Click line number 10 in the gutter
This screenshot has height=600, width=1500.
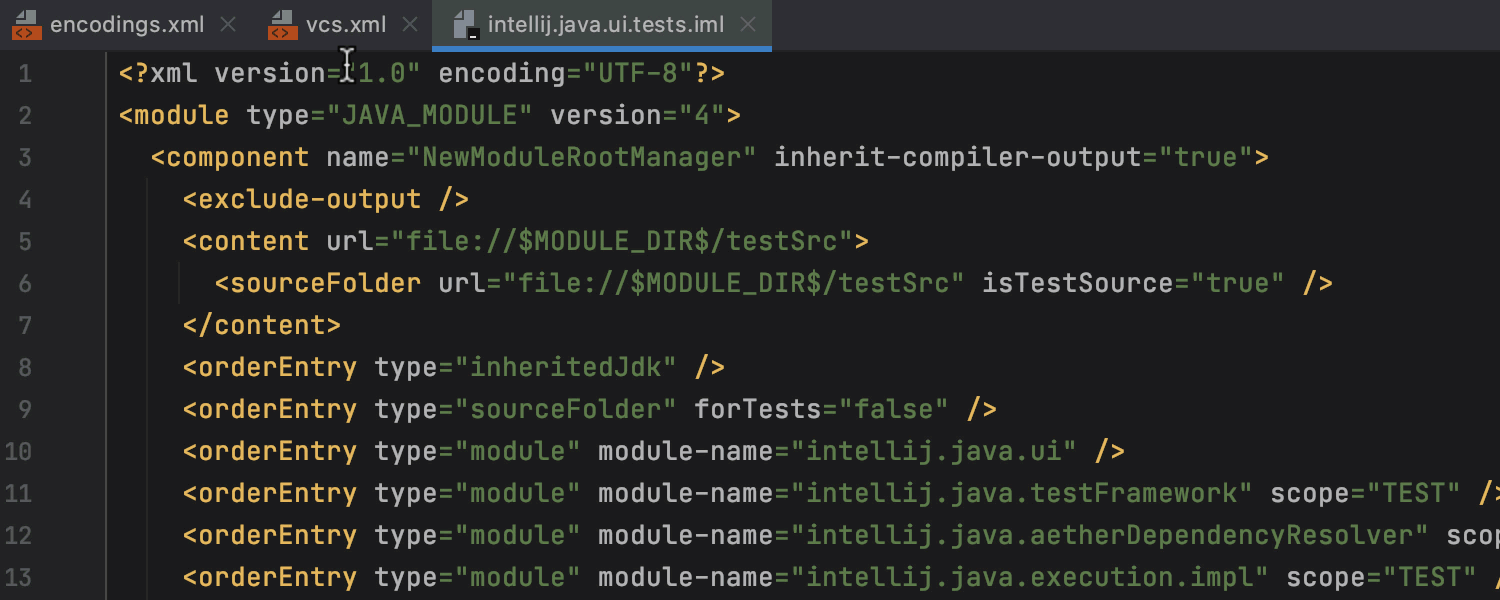pyautogui.click(x=18, y=452)
